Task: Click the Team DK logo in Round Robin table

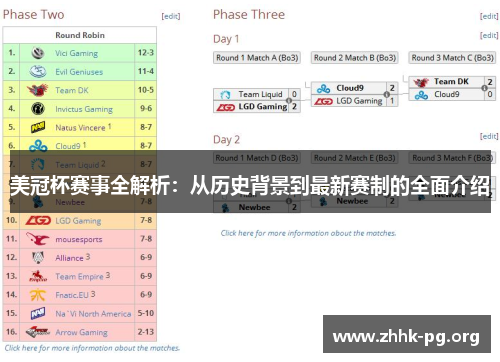Action: coord(37,90)
